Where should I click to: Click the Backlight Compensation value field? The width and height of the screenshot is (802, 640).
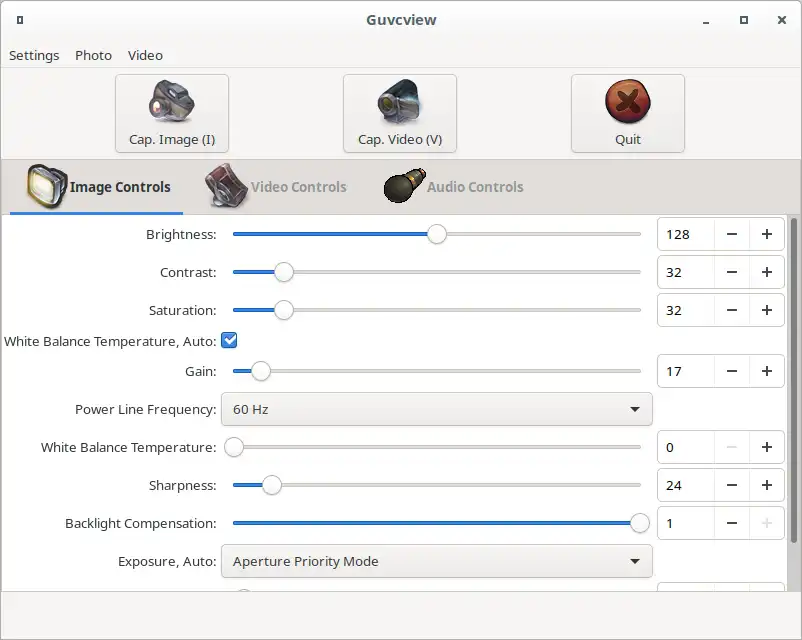pyautogui.click(x=686, y=523)
